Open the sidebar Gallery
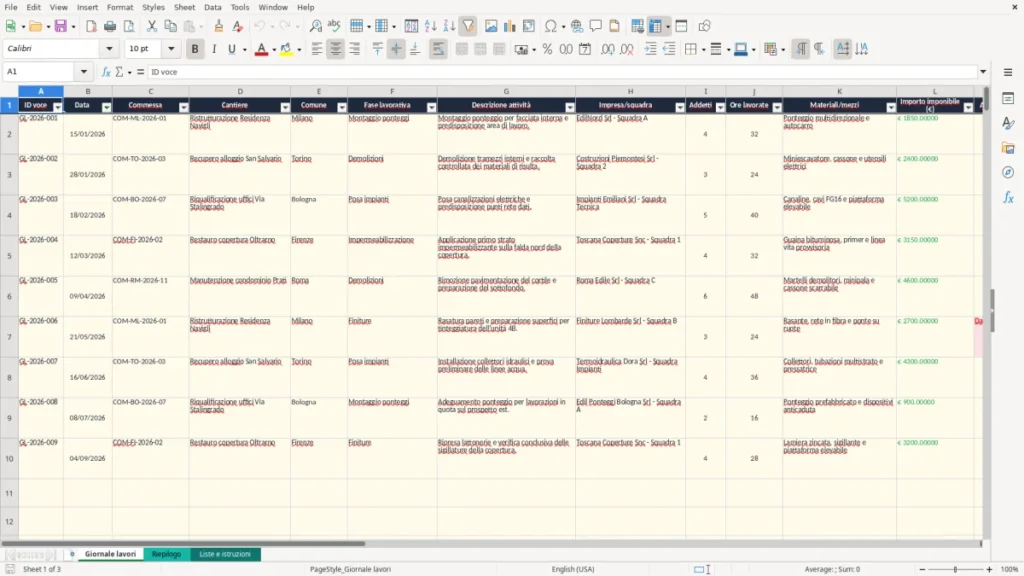This screenshot has width=1024, height=576. click(x=1008, y=148)
